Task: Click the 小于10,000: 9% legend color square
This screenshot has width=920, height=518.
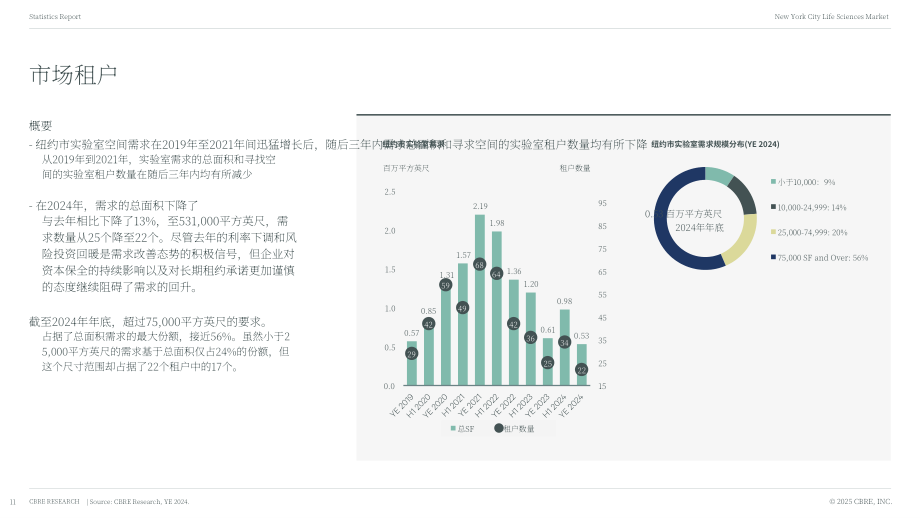Action: (773, 182)
